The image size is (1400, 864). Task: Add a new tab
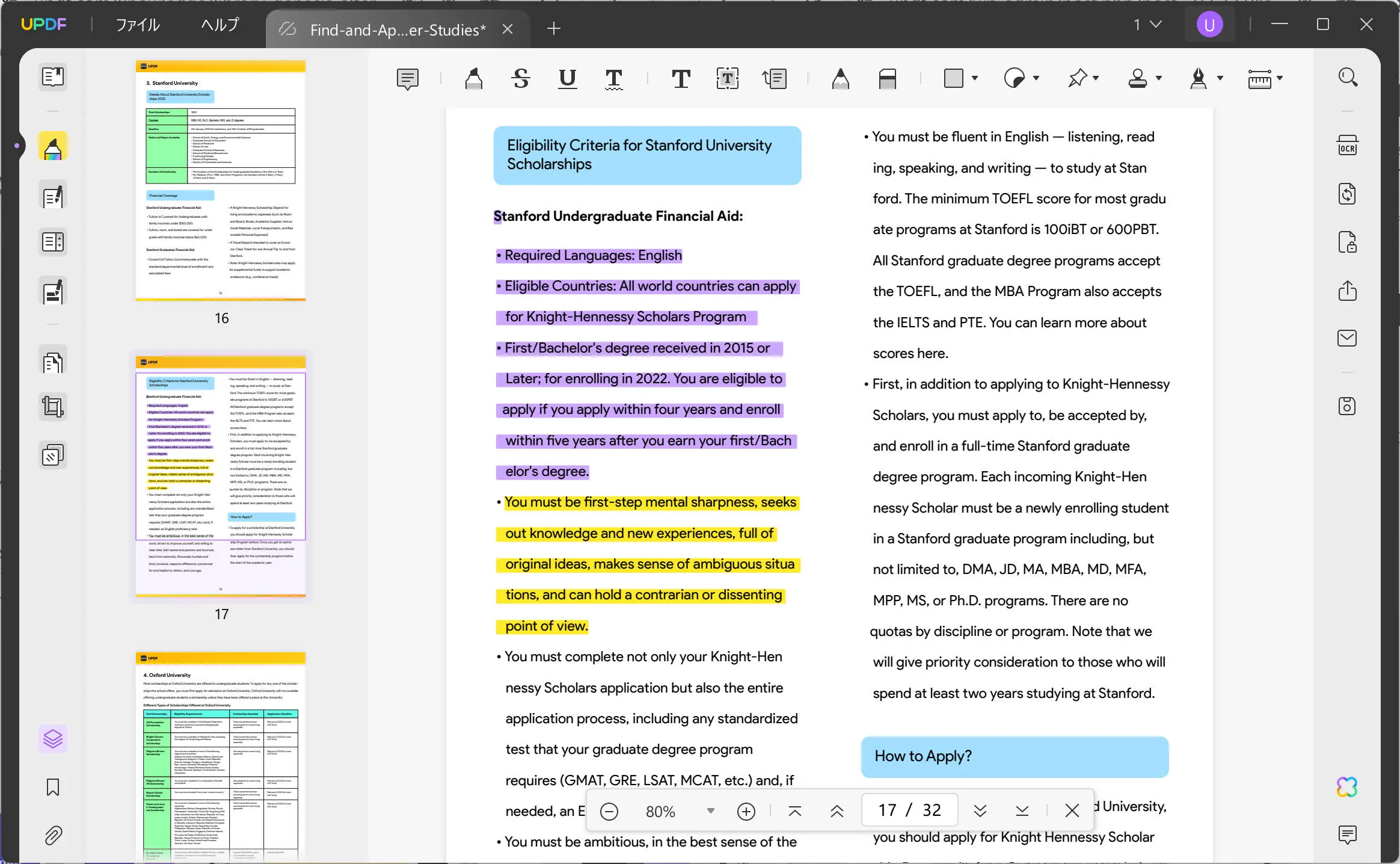554,28
